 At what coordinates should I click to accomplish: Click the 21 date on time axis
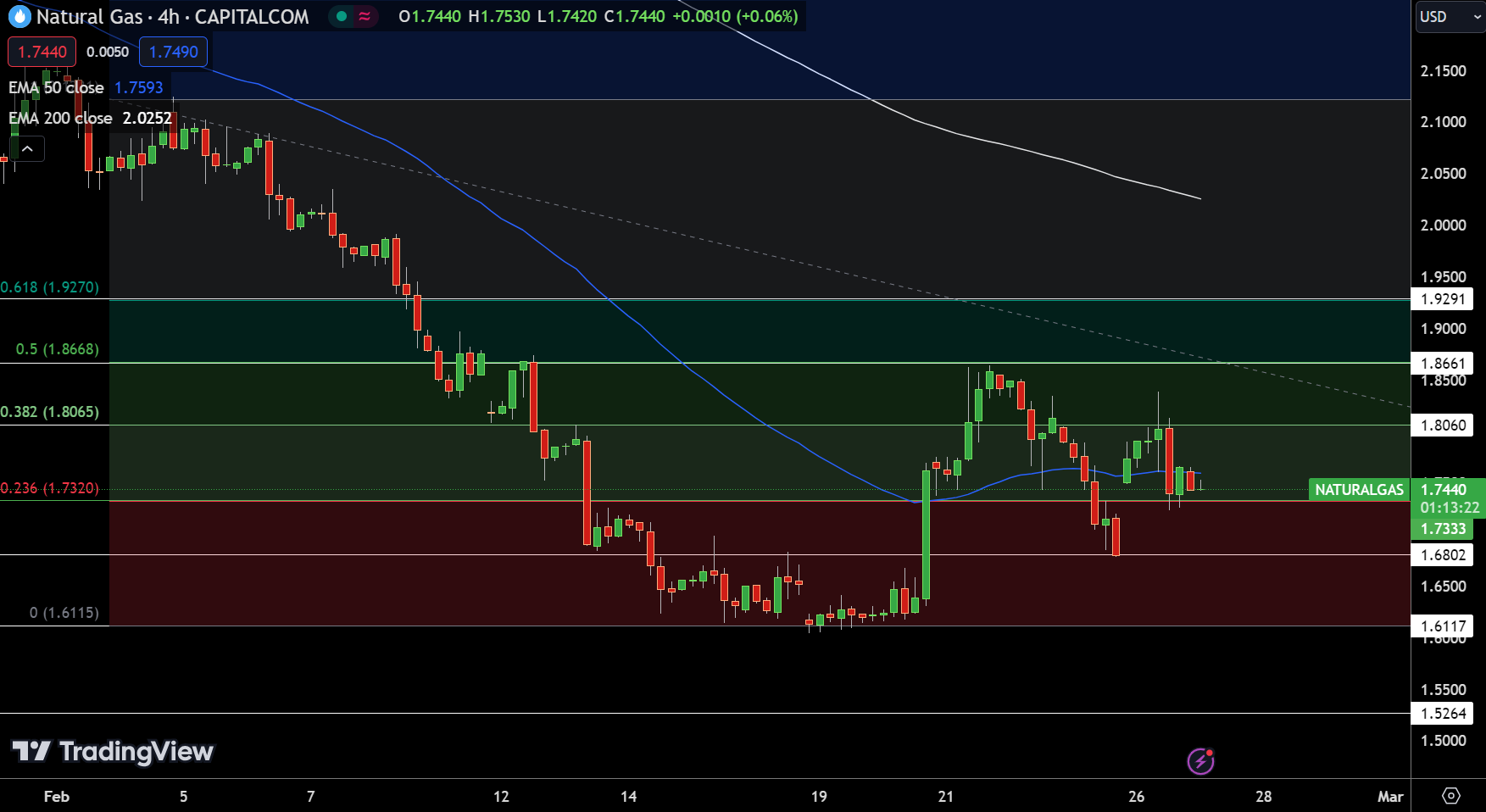click(946, 797)
